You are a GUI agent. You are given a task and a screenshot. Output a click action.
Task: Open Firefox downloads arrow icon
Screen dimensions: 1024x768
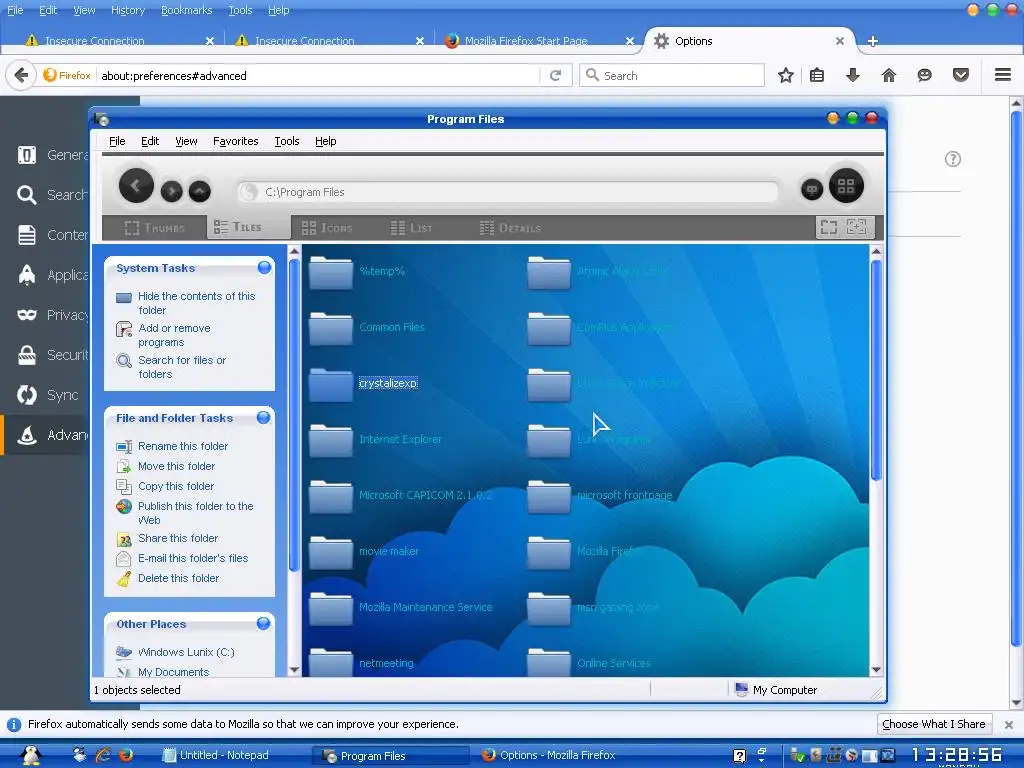(x=853, y=76)
